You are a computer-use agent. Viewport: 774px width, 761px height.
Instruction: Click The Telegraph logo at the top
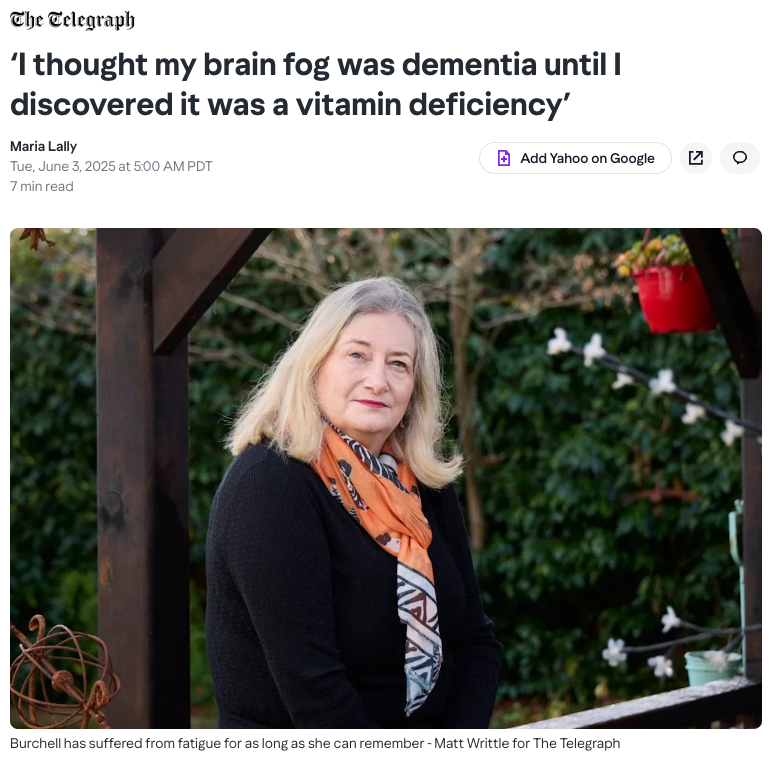tap(72, 20)
